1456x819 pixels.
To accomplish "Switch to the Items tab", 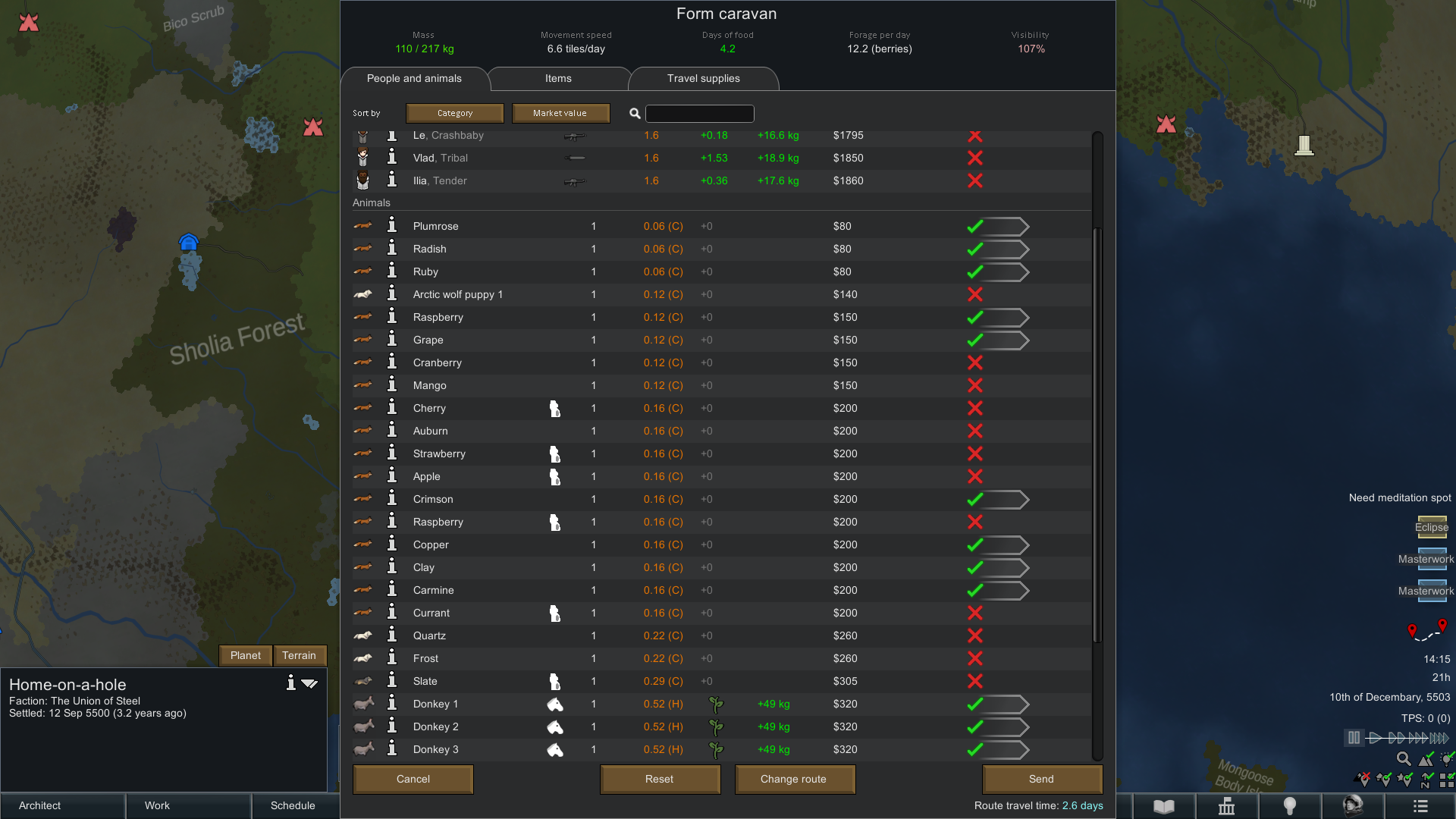I will point(558,79).
